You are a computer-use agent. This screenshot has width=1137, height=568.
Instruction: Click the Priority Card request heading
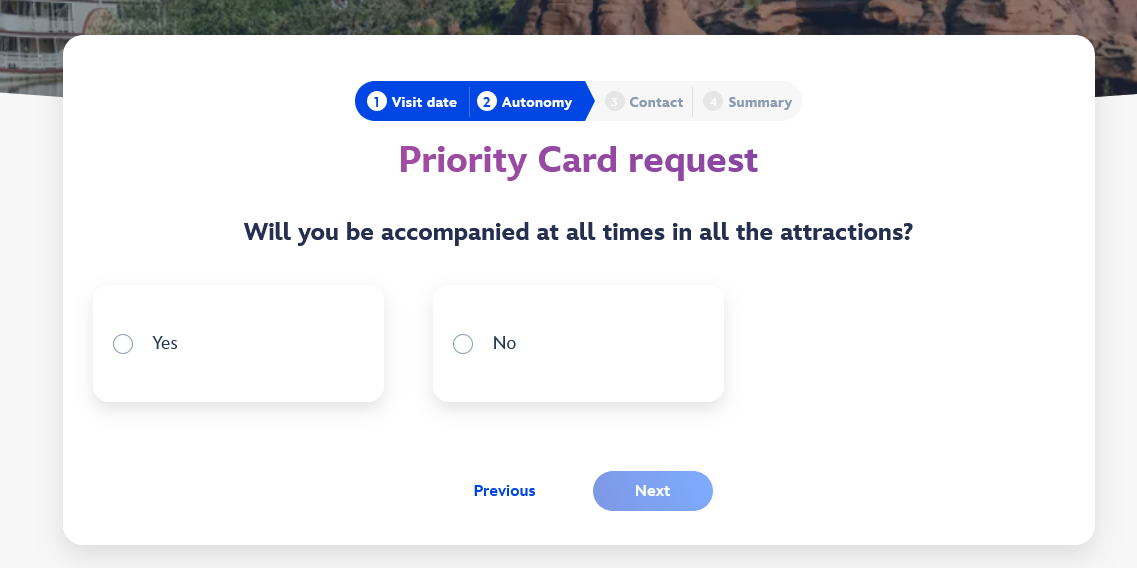[579, 160]
